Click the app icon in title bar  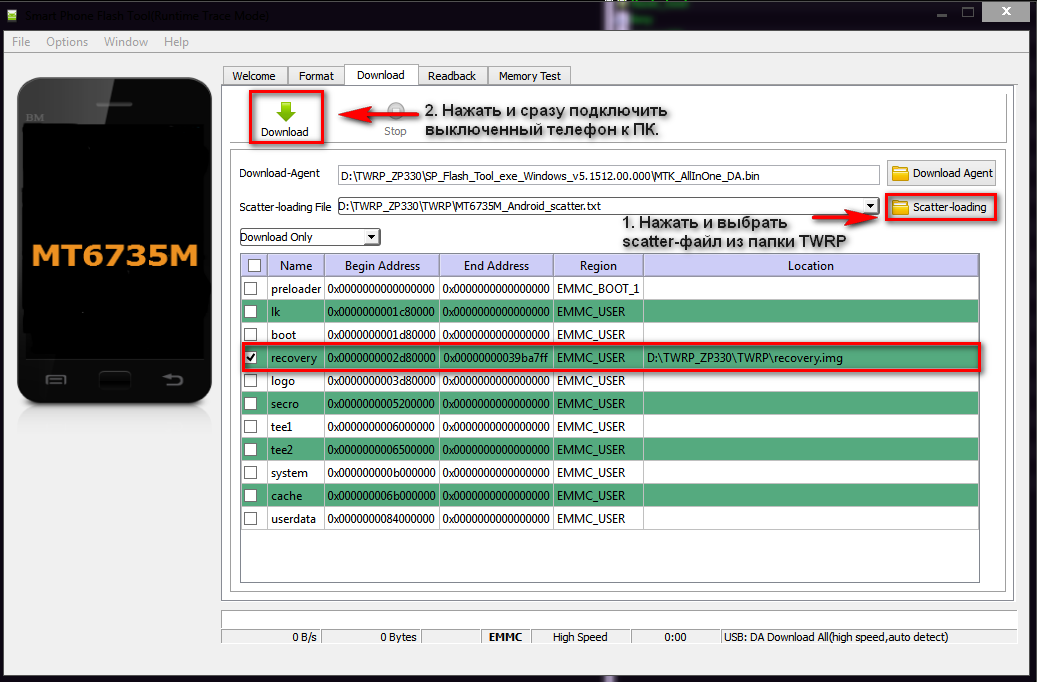click(x=12, y=16)
